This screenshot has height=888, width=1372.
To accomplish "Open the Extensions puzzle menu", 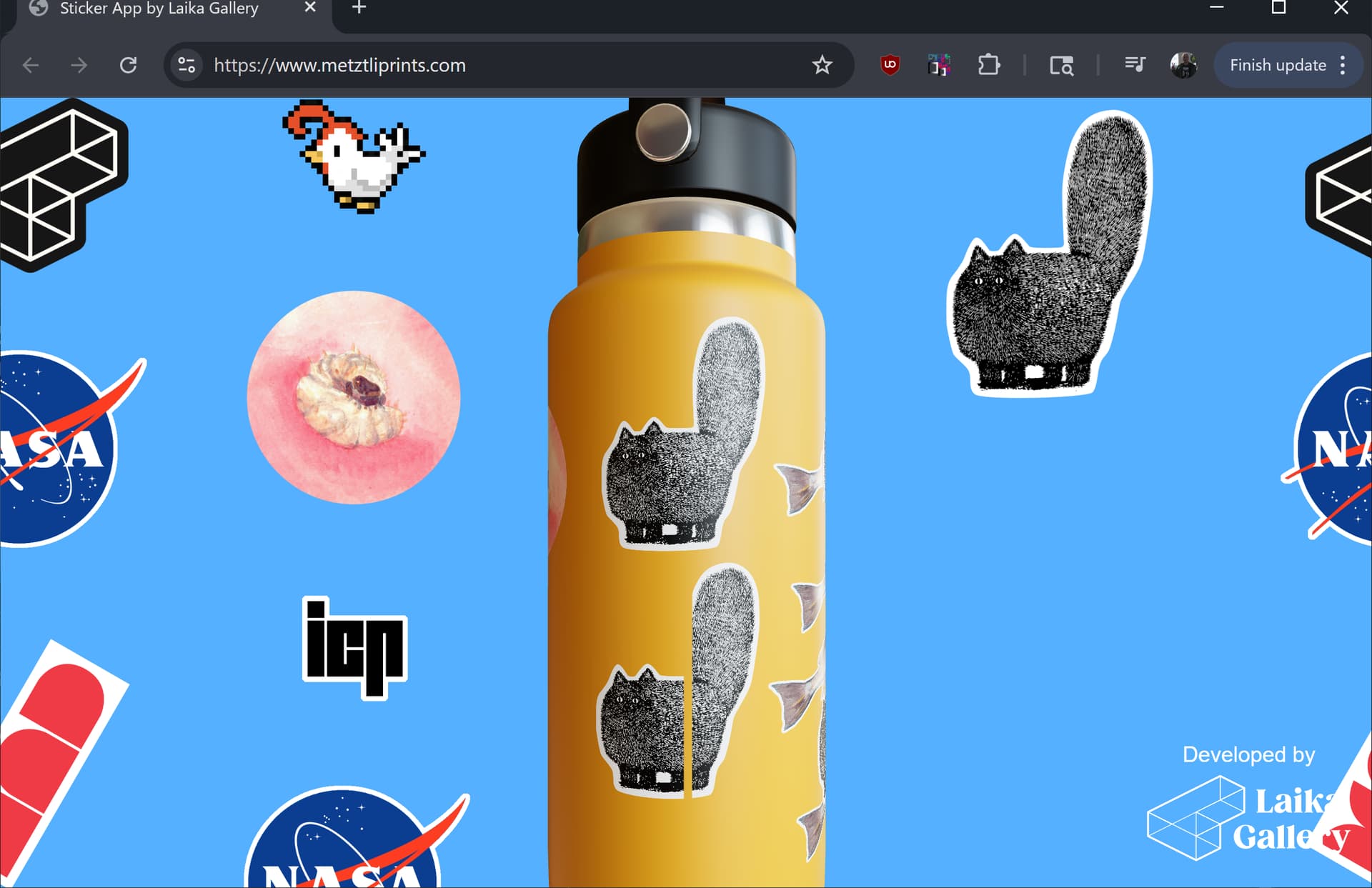I will coord(989,65).
